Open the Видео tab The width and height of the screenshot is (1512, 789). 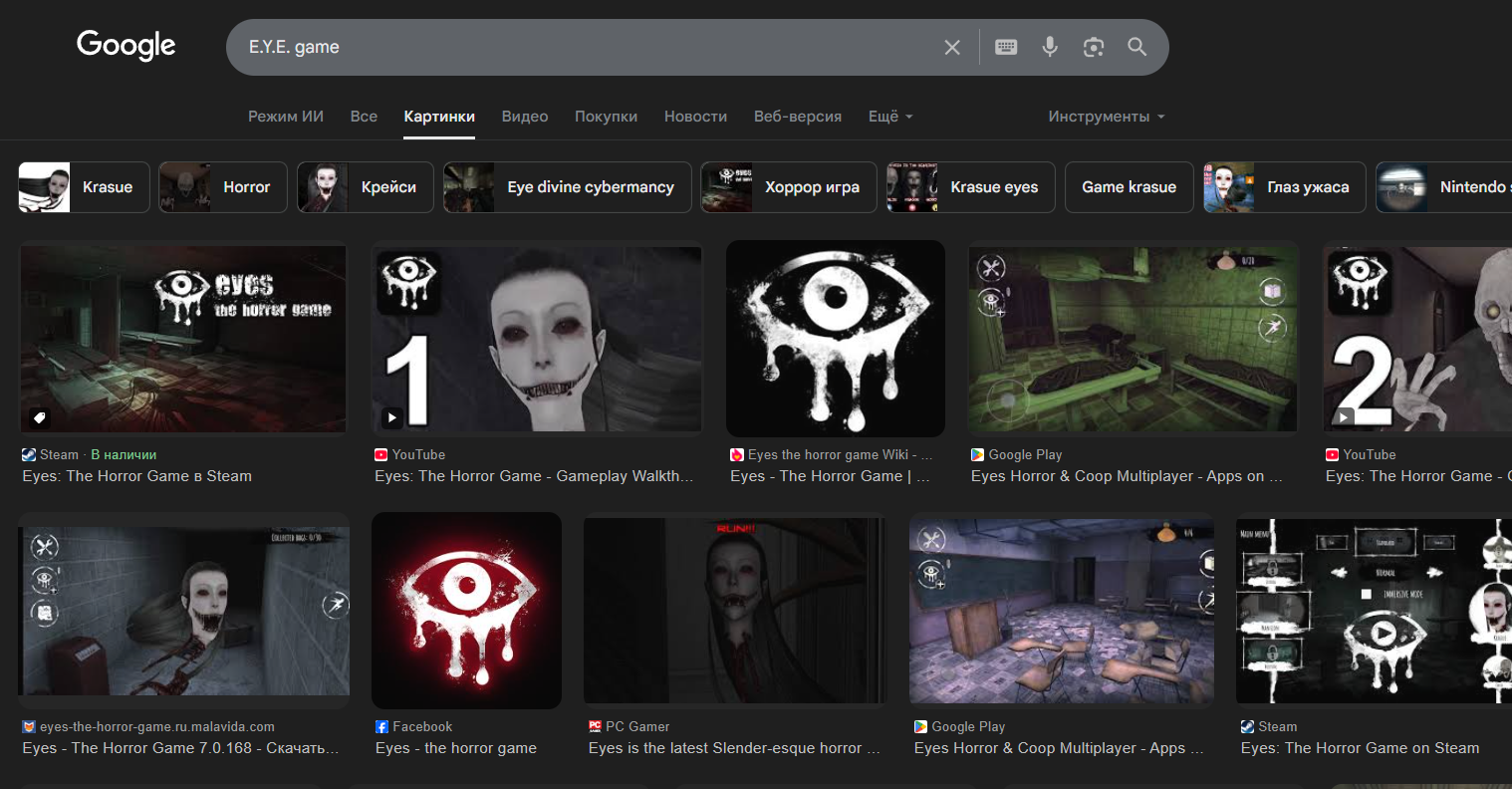pyautogui.click(x=525, y=117)
